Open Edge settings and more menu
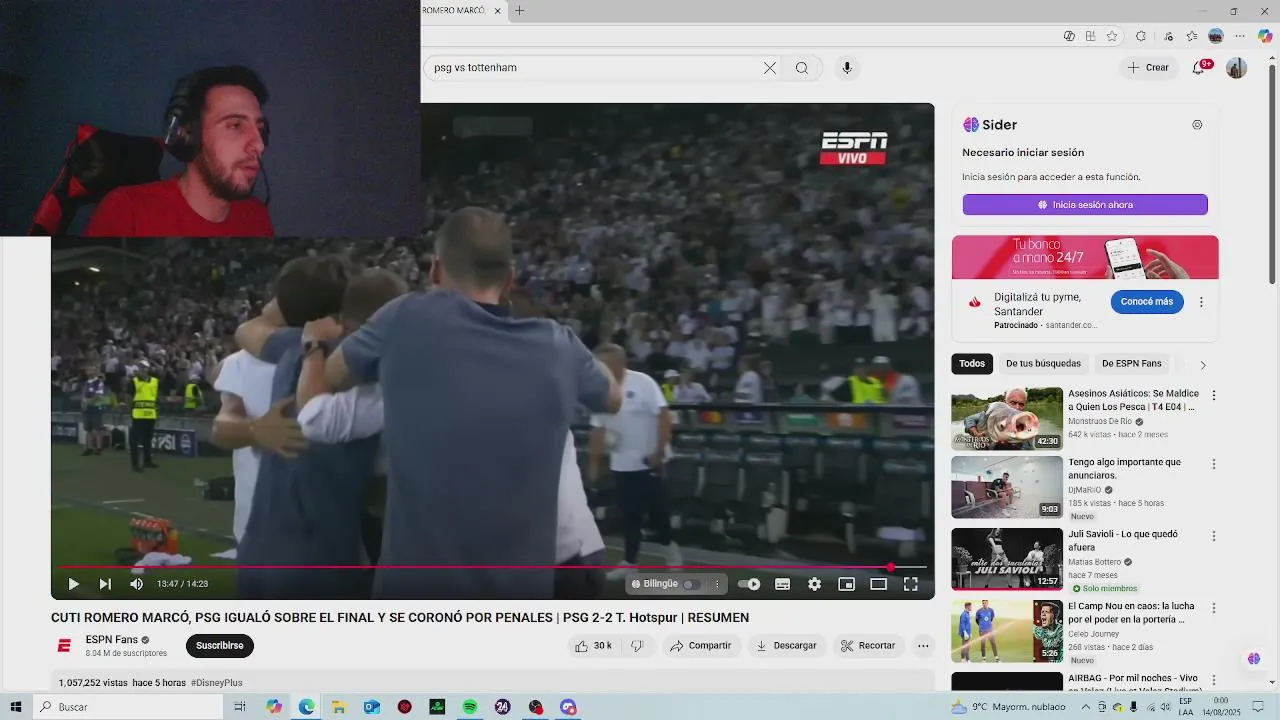Screen dimensions: 1280x720 [x=1240, y=36]
